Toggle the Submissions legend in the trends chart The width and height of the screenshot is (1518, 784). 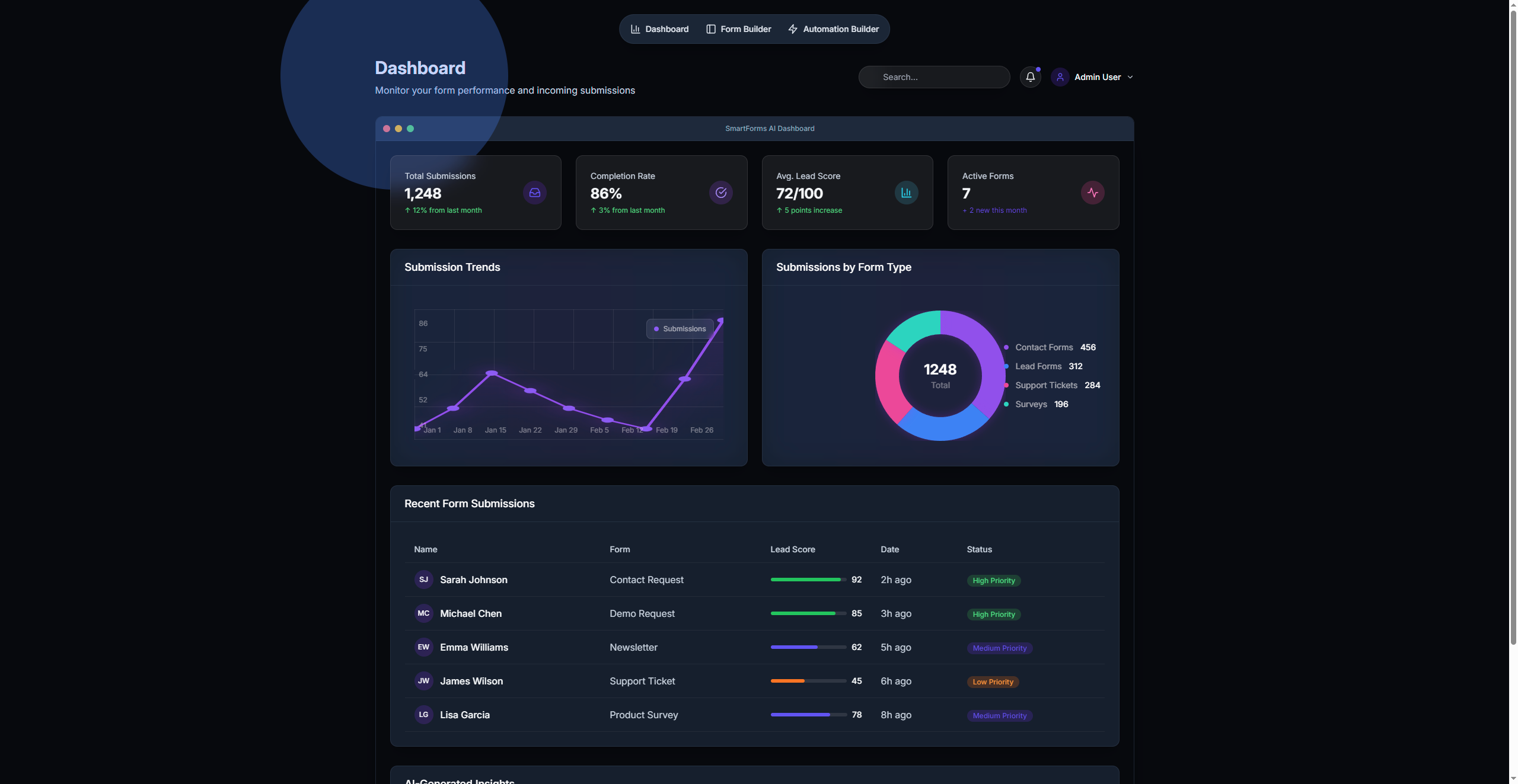[x=680, y=329]
